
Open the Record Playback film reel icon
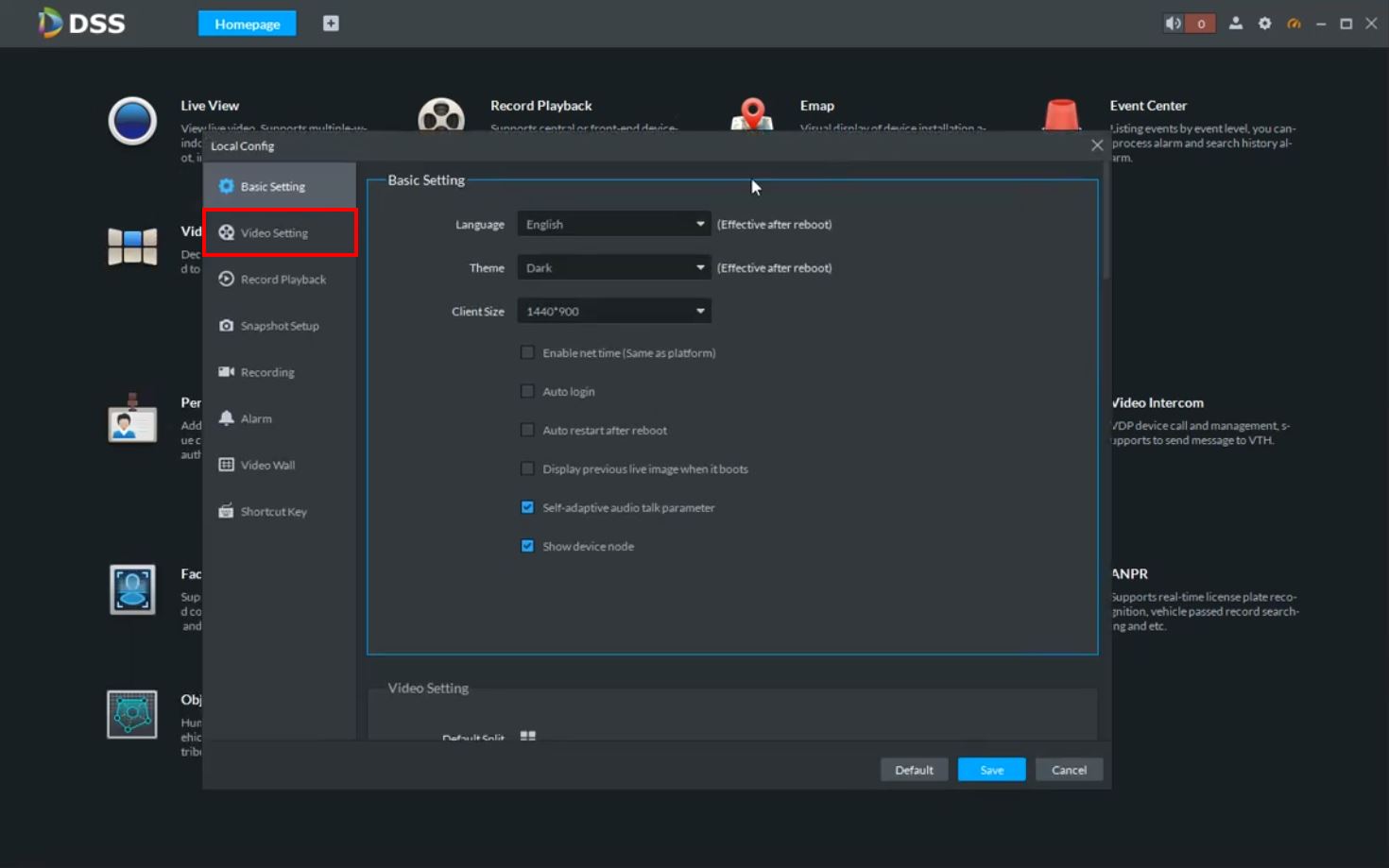(x=441, y=116)
